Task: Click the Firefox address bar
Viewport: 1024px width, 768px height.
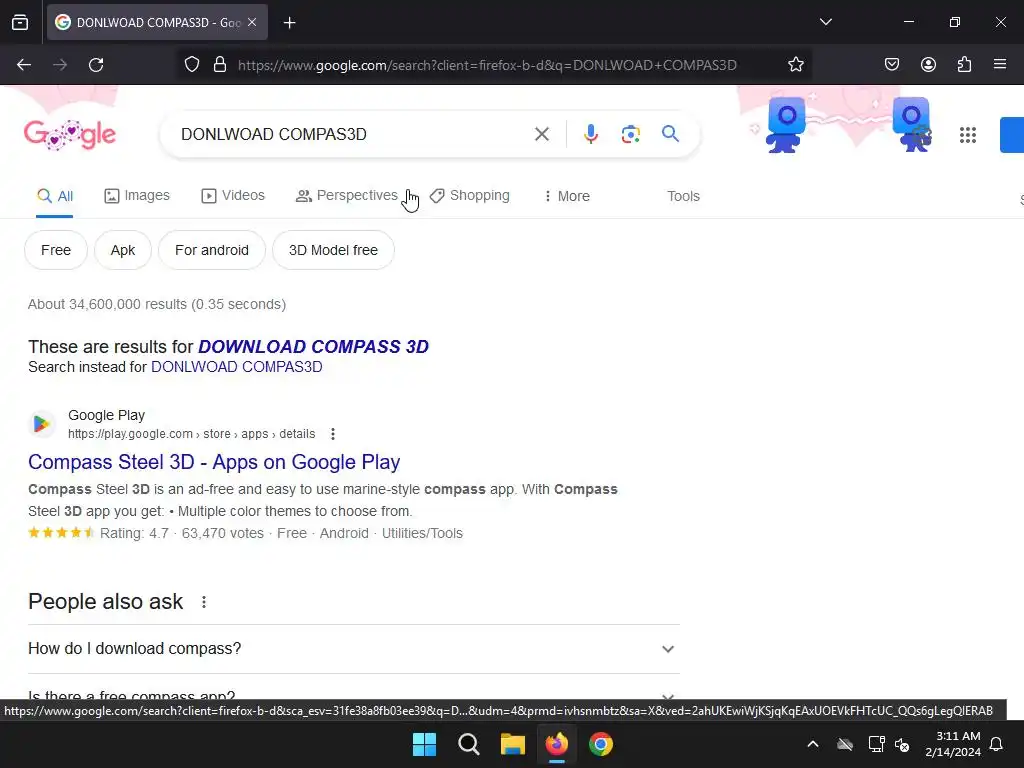Action: click(487, 65)
